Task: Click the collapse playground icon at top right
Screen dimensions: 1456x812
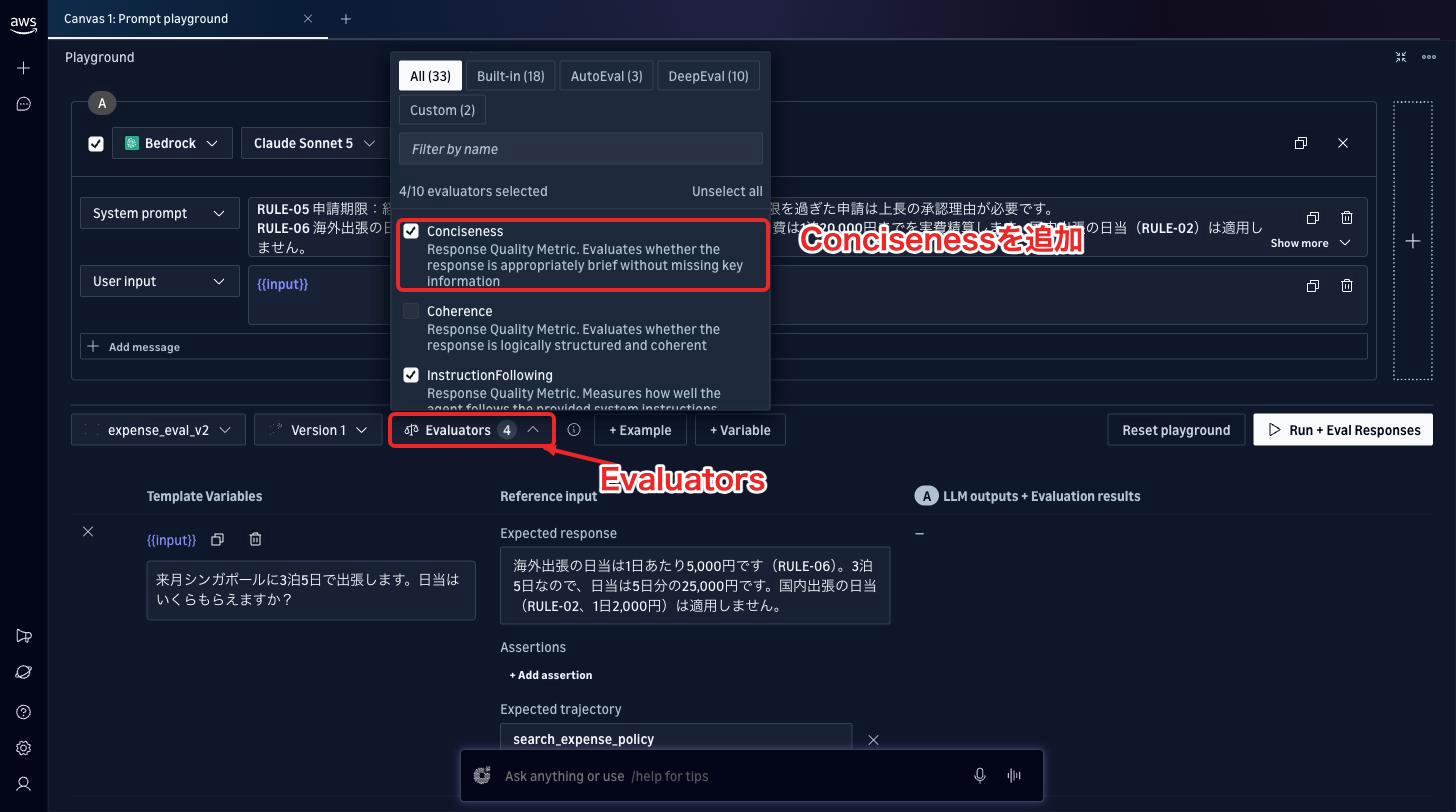Action: [1401, 57]
